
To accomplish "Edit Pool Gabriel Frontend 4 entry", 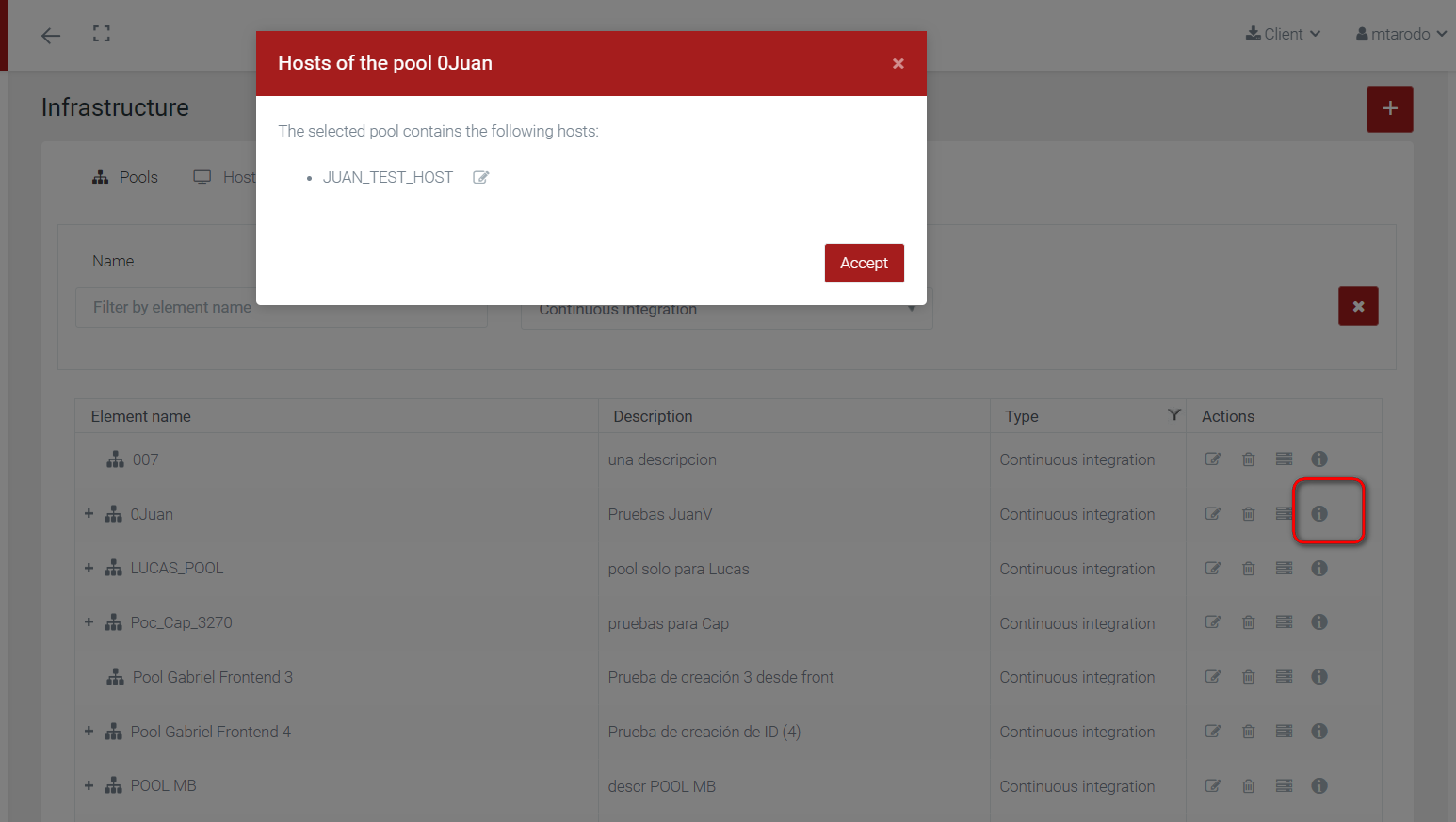I will tap(1213, 732).
